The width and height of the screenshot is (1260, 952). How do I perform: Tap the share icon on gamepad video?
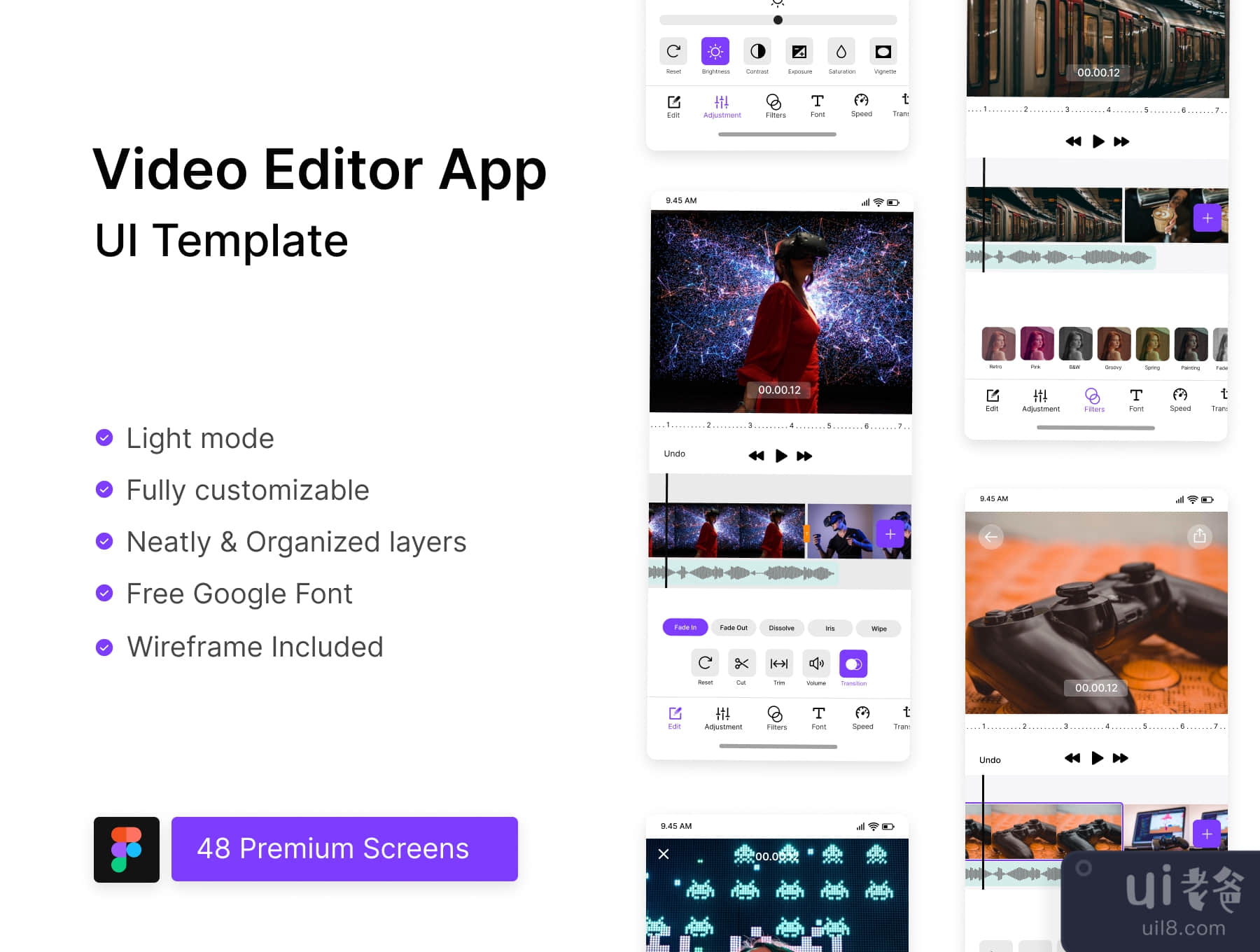(1199, 536)
